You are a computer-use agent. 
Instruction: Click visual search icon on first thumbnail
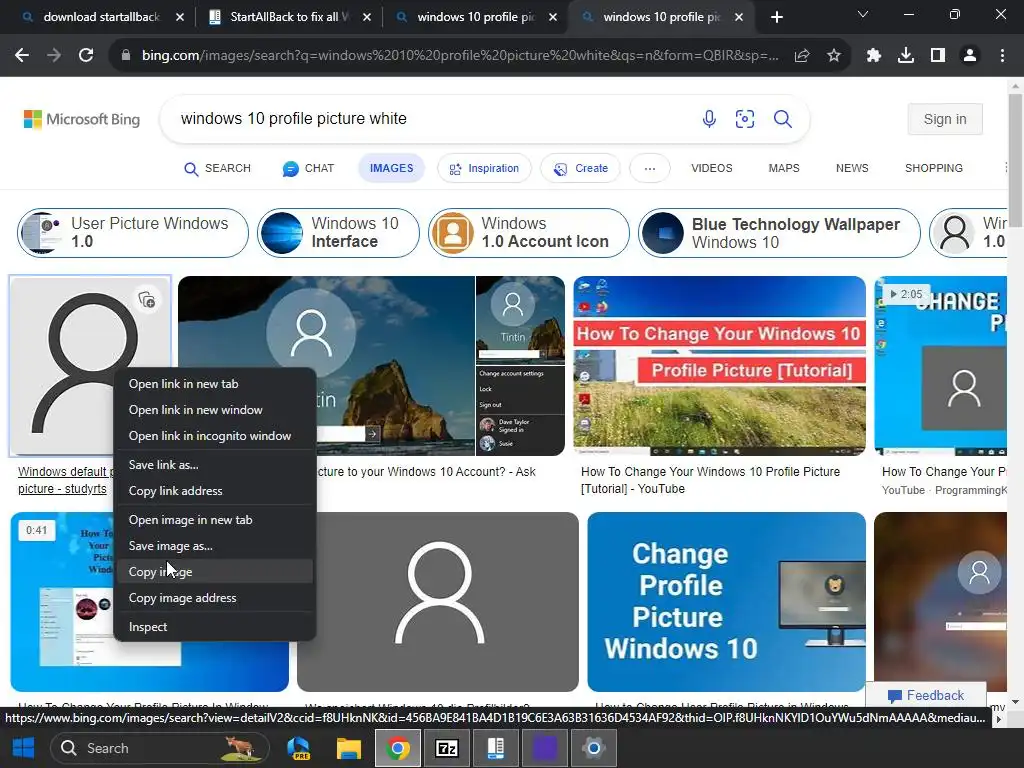coord(147,300)
